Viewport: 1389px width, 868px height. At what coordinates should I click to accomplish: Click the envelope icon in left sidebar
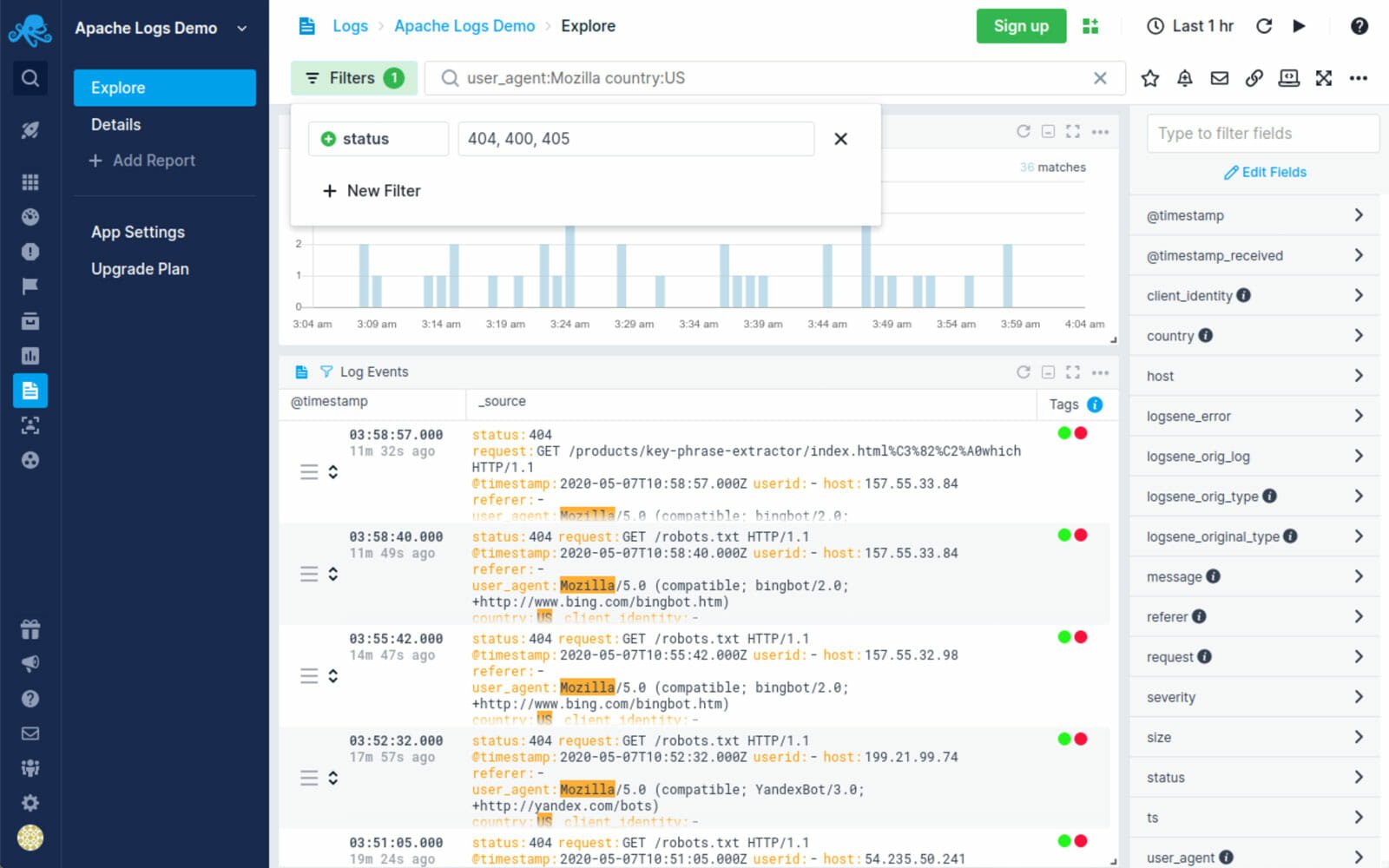tap(30, 733)
